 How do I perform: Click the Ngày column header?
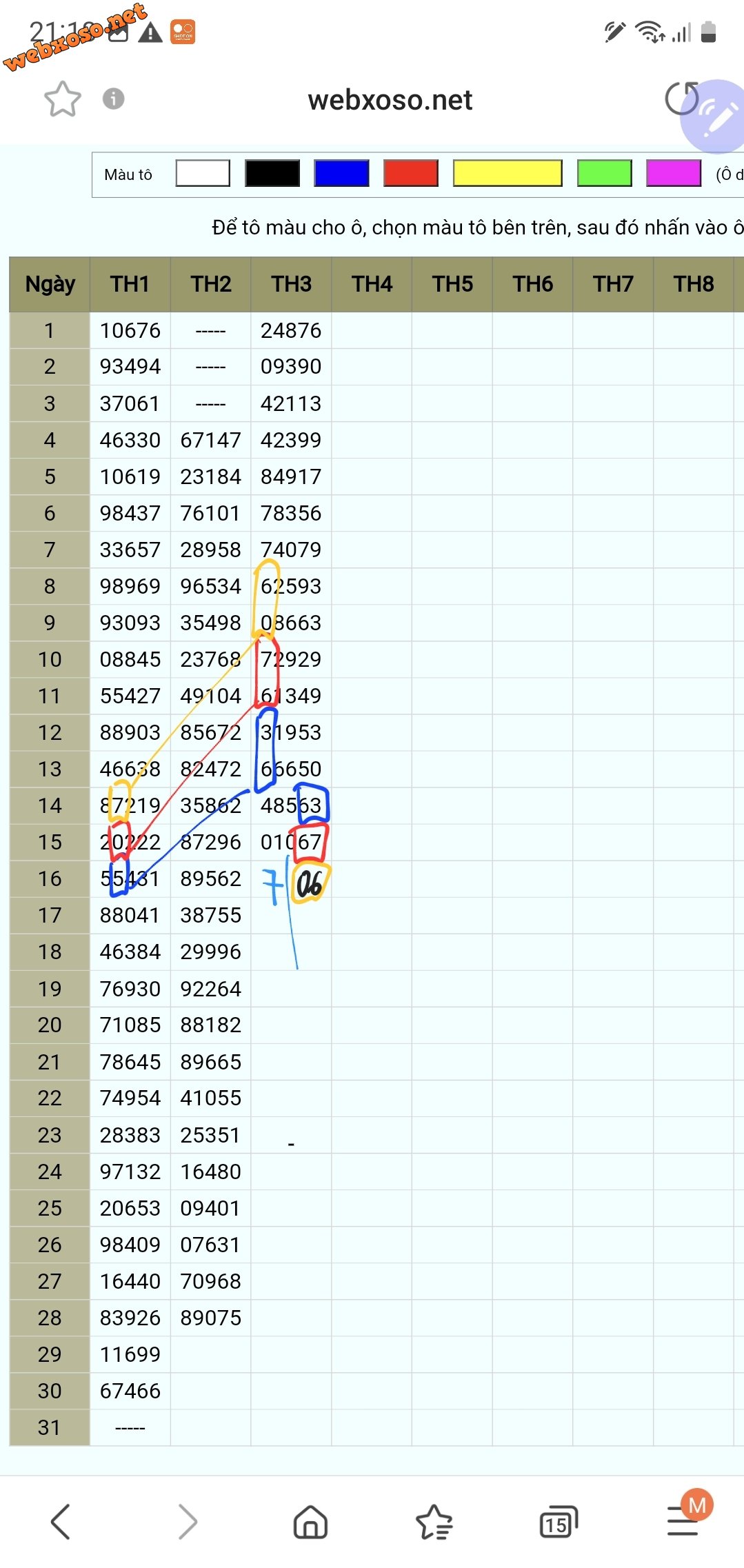(50, 284)
